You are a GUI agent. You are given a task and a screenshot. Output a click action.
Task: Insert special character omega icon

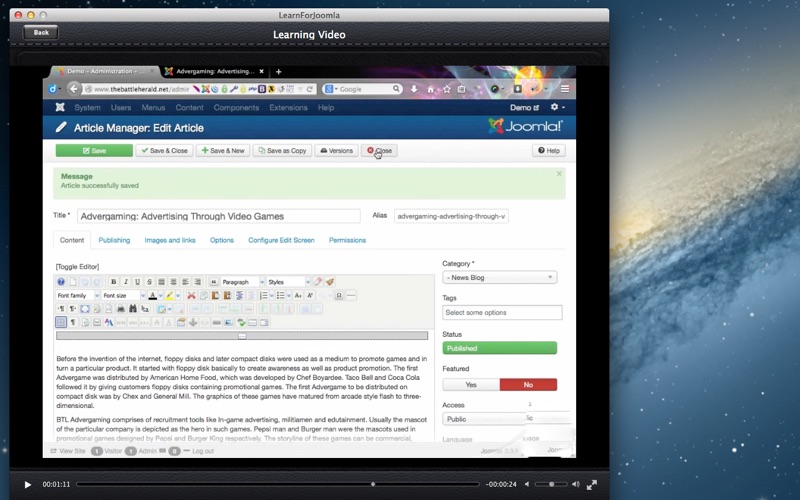(x=339, y=295)
